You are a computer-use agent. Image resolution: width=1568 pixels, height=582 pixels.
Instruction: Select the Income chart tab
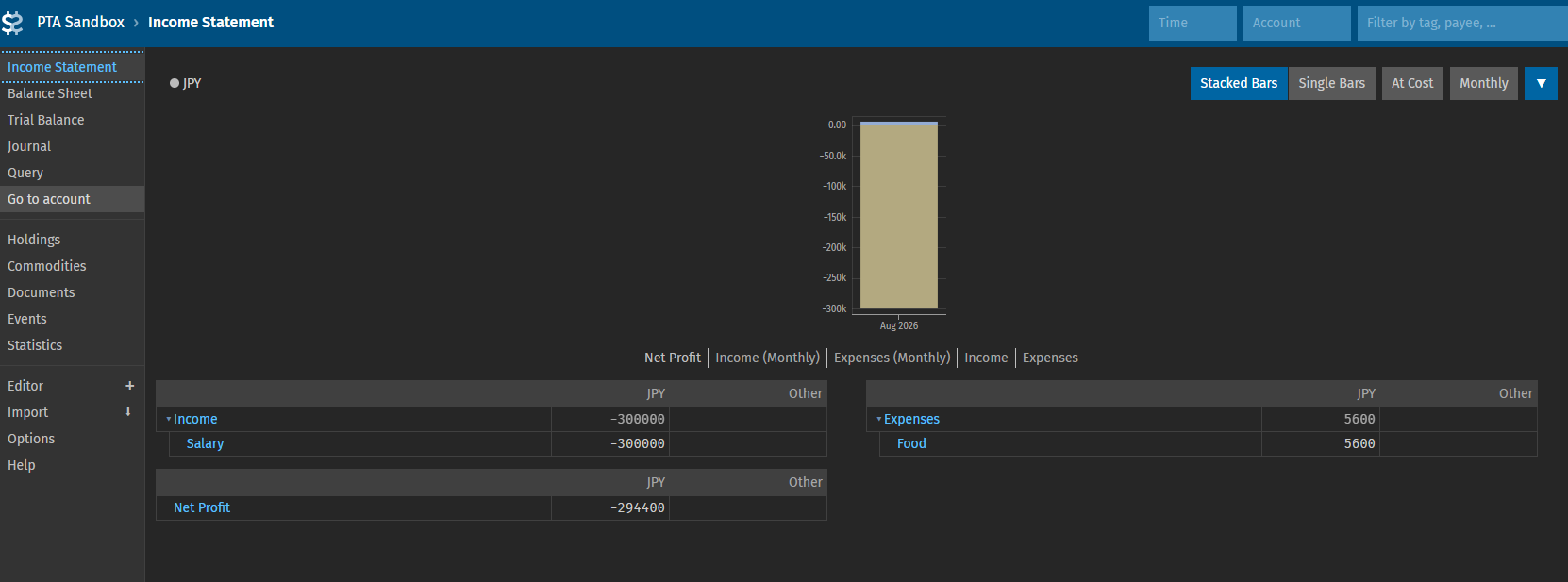point(986,358)
